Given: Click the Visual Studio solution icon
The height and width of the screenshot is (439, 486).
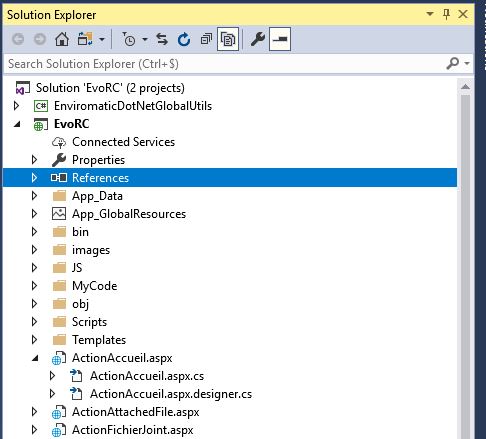Looking at the screenshot, I should tap(23, 88).
